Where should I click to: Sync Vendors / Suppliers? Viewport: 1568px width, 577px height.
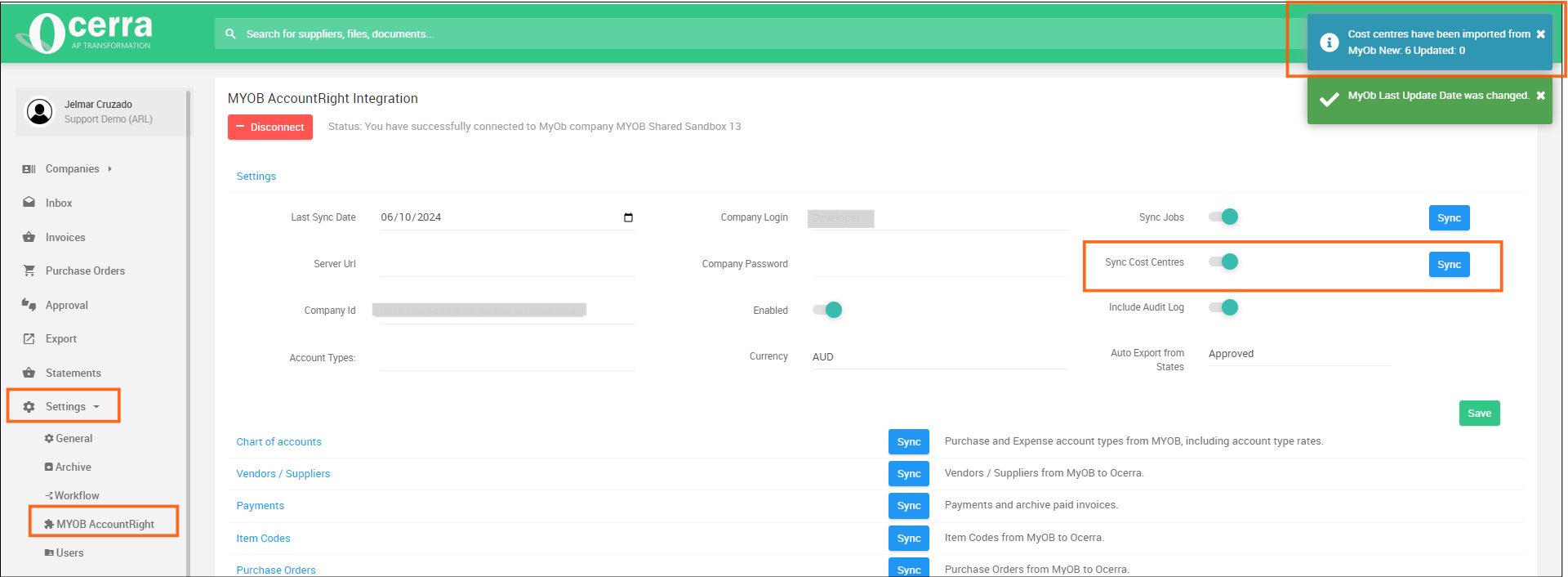909,474
